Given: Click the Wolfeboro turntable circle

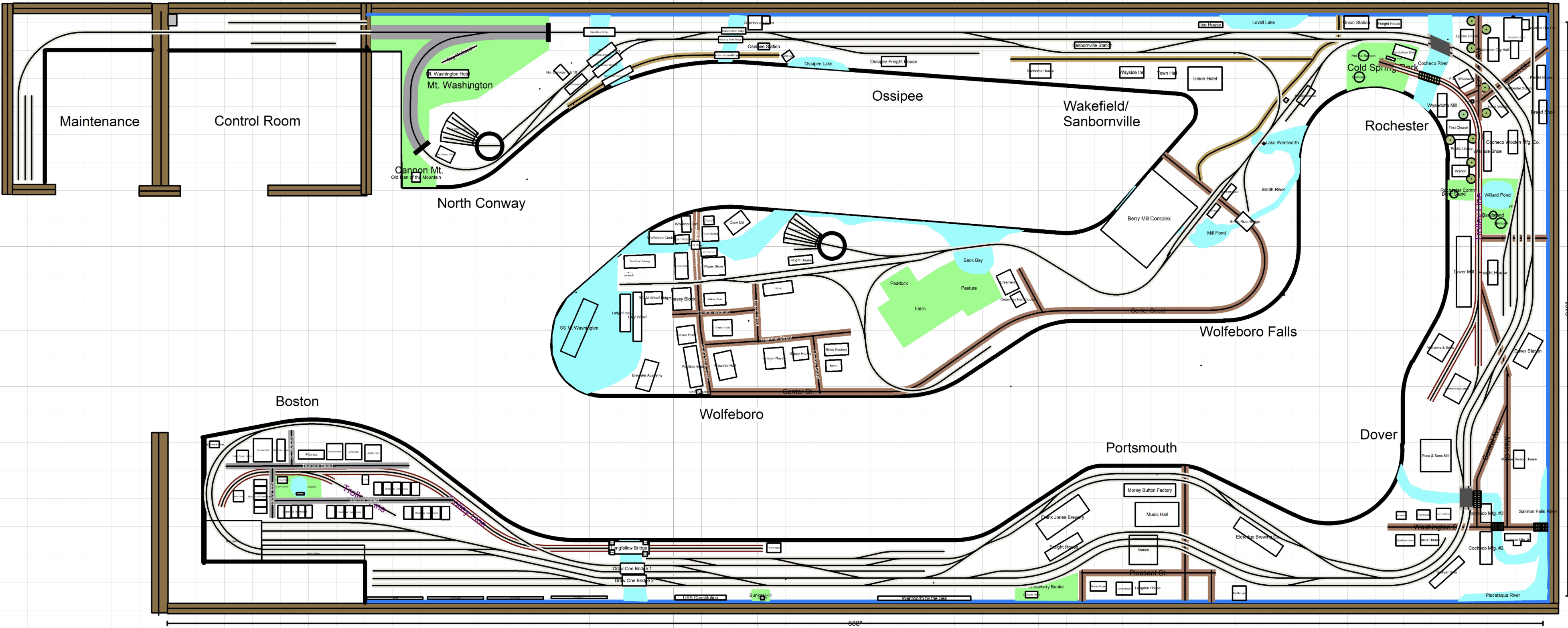Looking at the screenshot, I should (x=831, y=247).
